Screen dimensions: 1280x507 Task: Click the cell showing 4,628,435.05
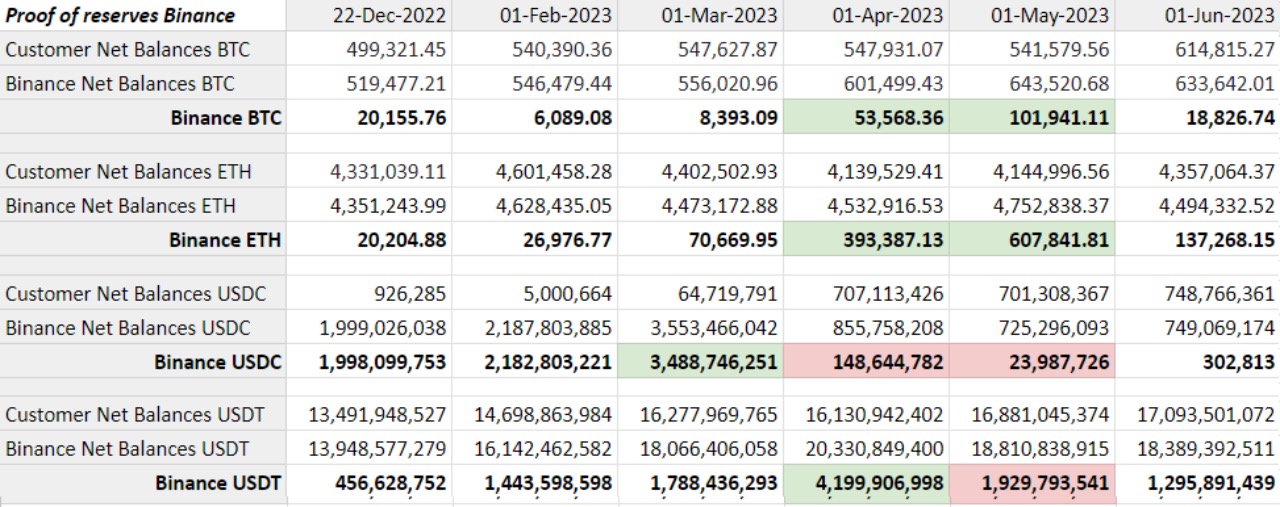534,206
